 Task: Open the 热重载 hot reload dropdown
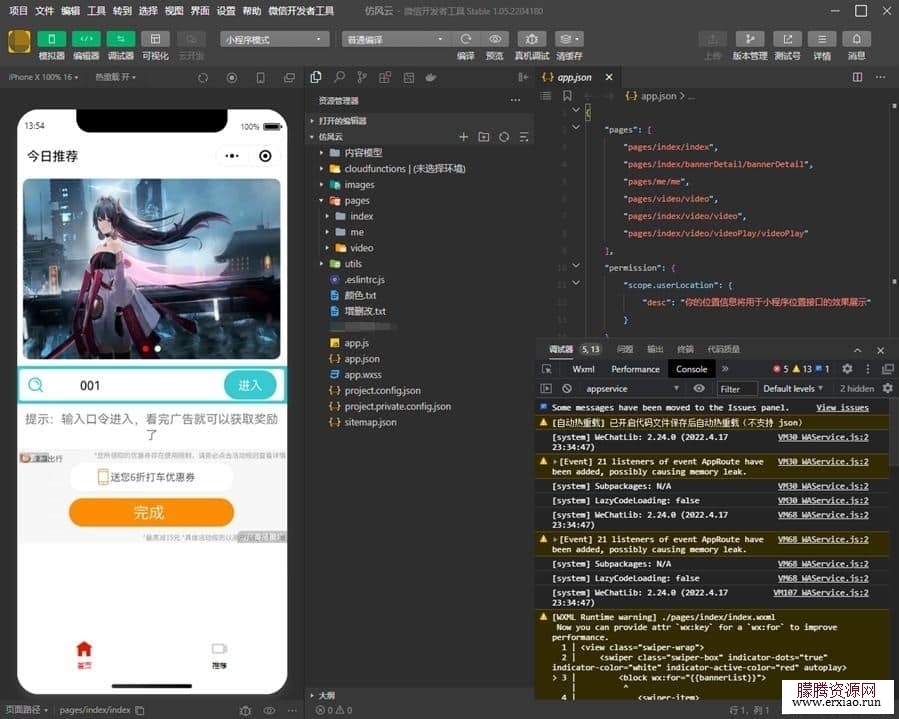pyautogui.click(x=115, y=77)
